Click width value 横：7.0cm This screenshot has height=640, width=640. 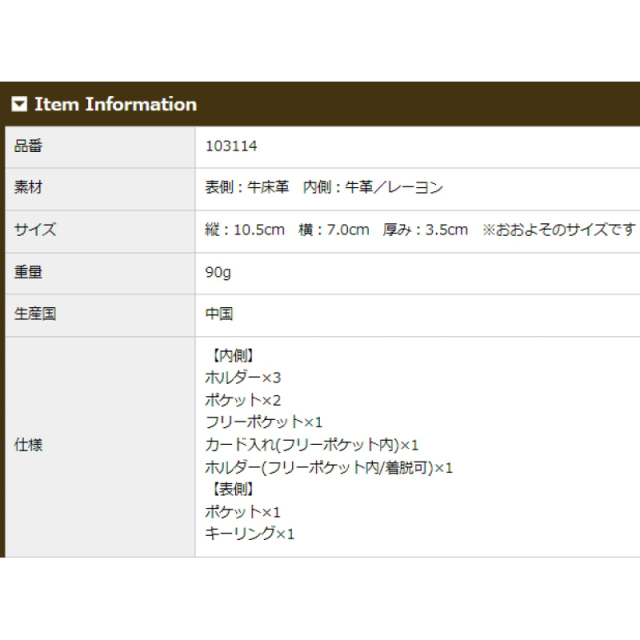(x=333, y=230)
